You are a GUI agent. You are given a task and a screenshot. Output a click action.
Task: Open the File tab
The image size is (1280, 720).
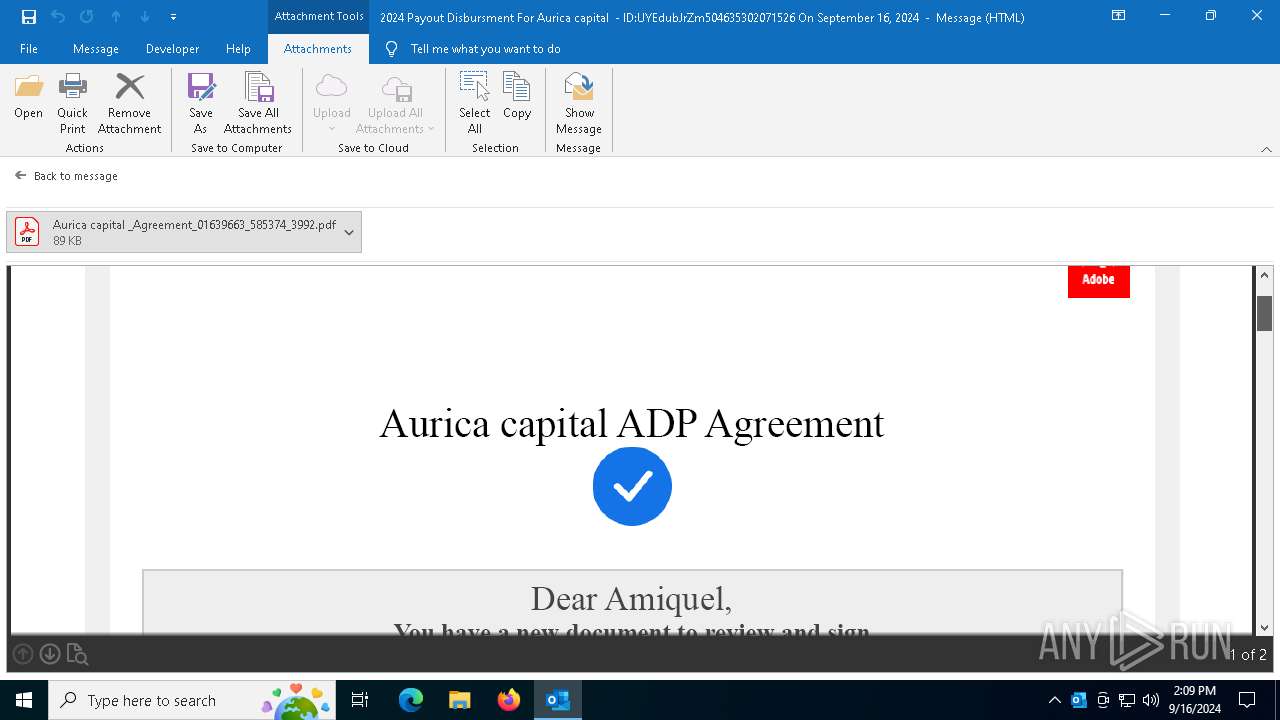(x=29, y=49)
